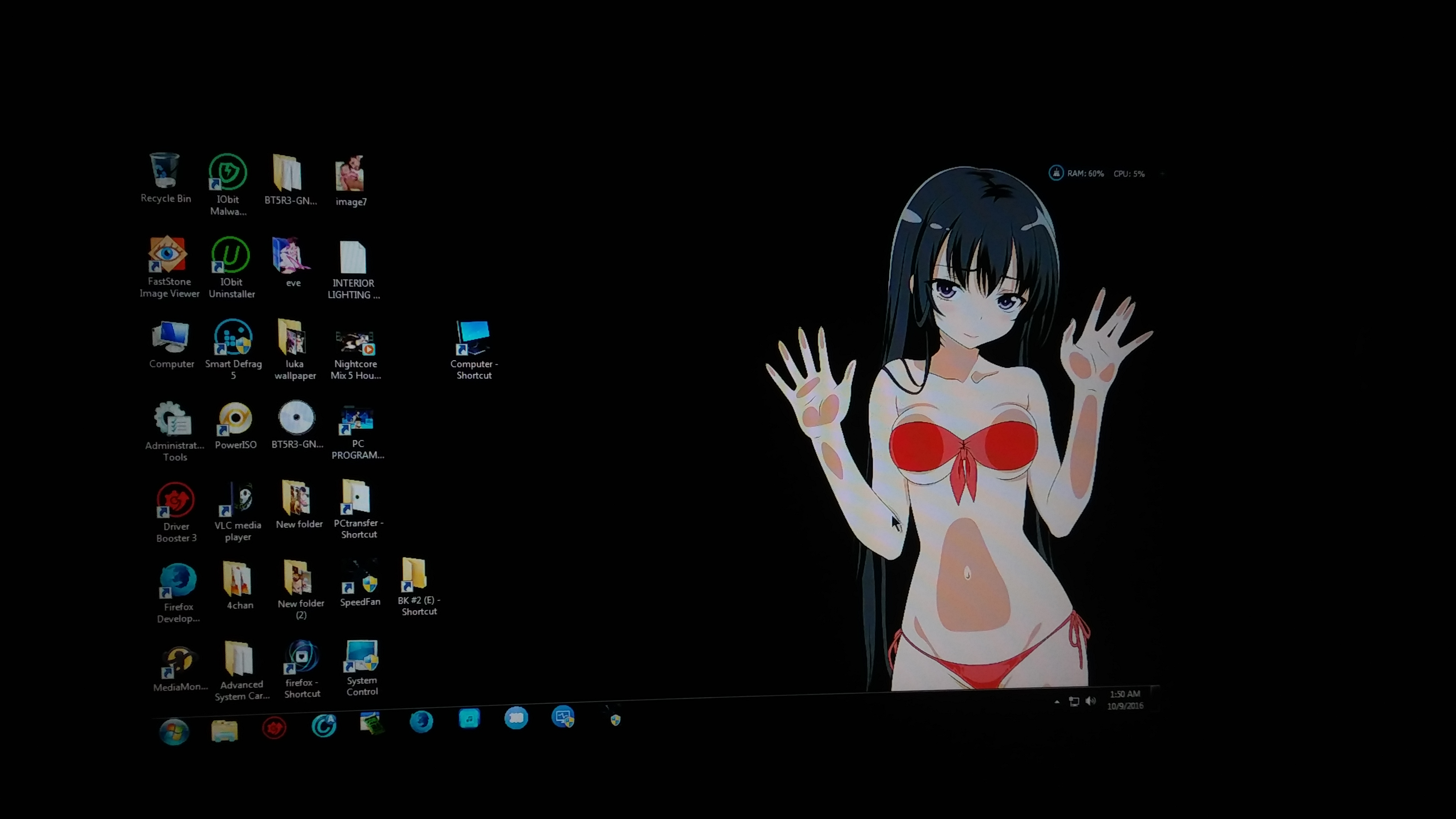
Task: Open the PCtransfer - Shortcut folder
Action: click(356, 497)
